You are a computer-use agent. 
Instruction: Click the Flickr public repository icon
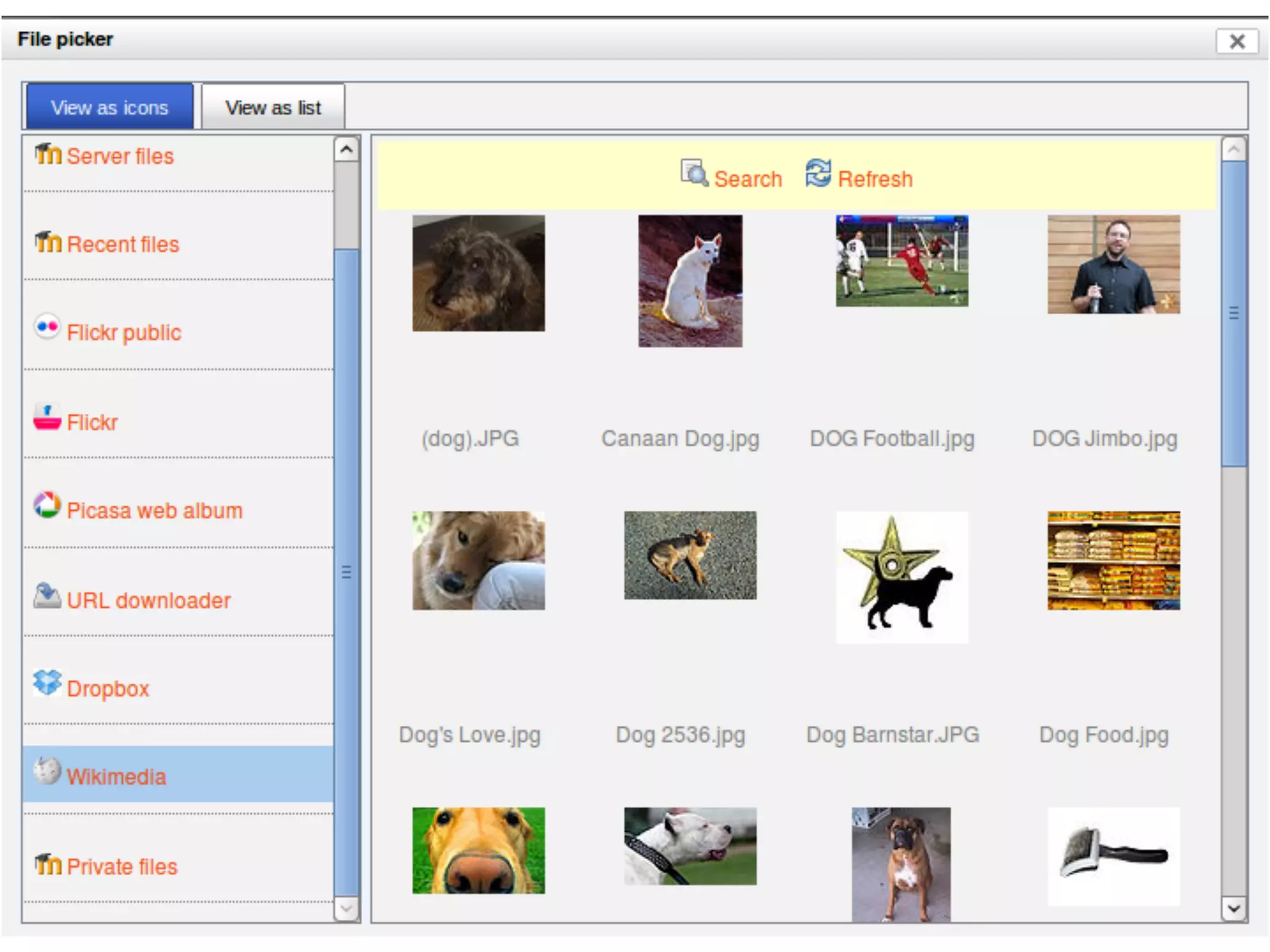tap(47, 327)
